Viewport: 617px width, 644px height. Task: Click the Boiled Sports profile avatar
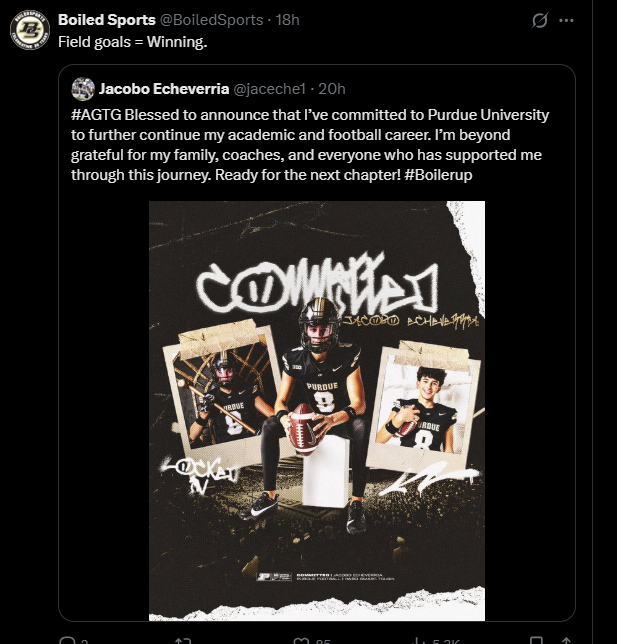tap(30, 31)
